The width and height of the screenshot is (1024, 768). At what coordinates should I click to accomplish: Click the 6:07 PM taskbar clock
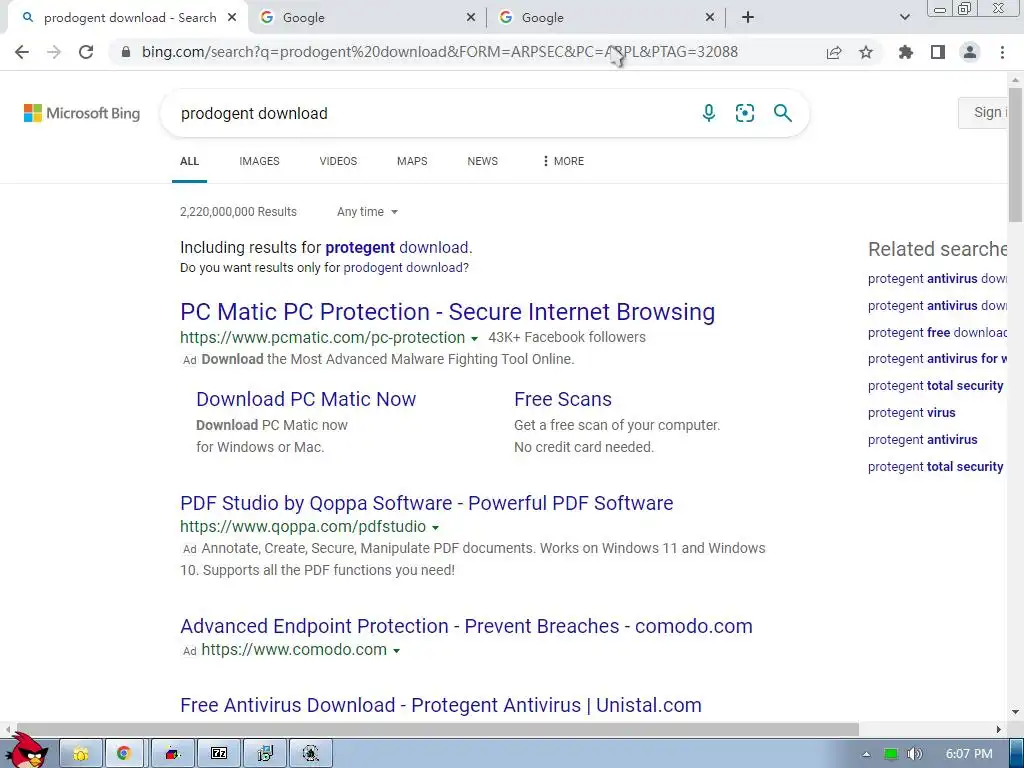968,754
